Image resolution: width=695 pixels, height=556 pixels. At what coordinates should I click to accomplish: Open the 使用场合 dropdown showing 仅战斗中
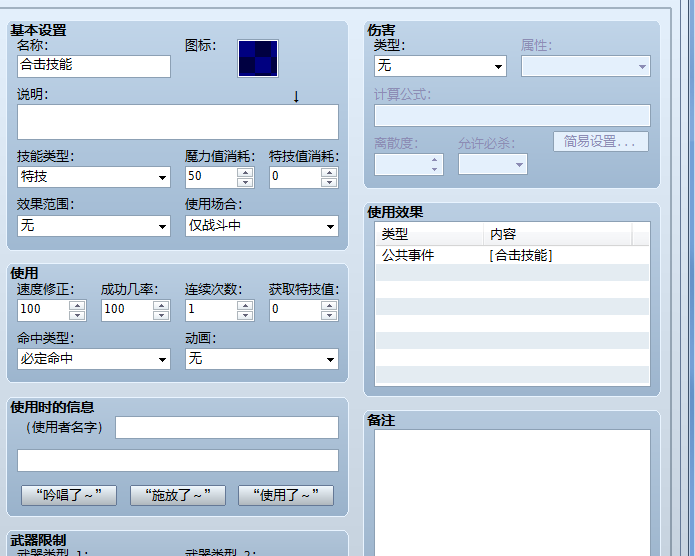(x=262, y=226)
